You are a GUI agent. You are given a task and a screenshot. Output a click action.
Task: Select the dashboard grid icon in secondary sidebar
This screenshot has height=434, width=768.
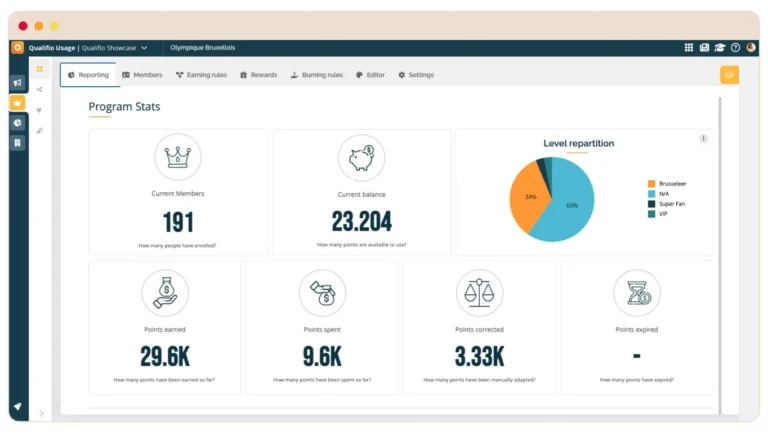(40, 69)
